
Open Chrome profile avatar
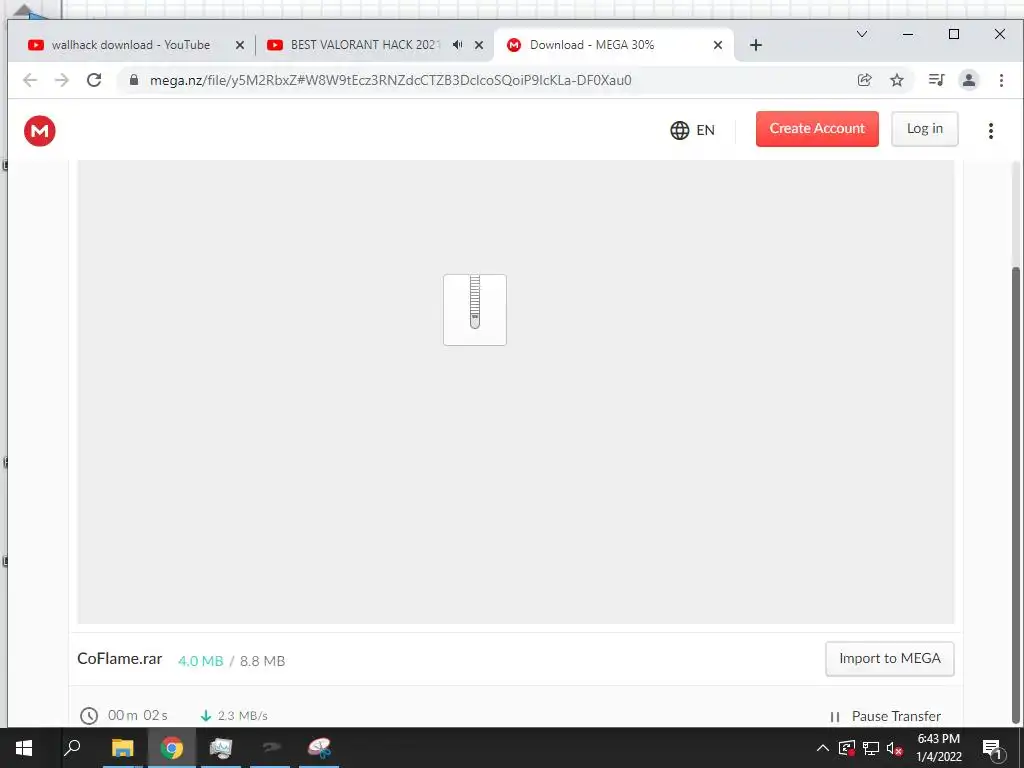[x=969, y=80]
